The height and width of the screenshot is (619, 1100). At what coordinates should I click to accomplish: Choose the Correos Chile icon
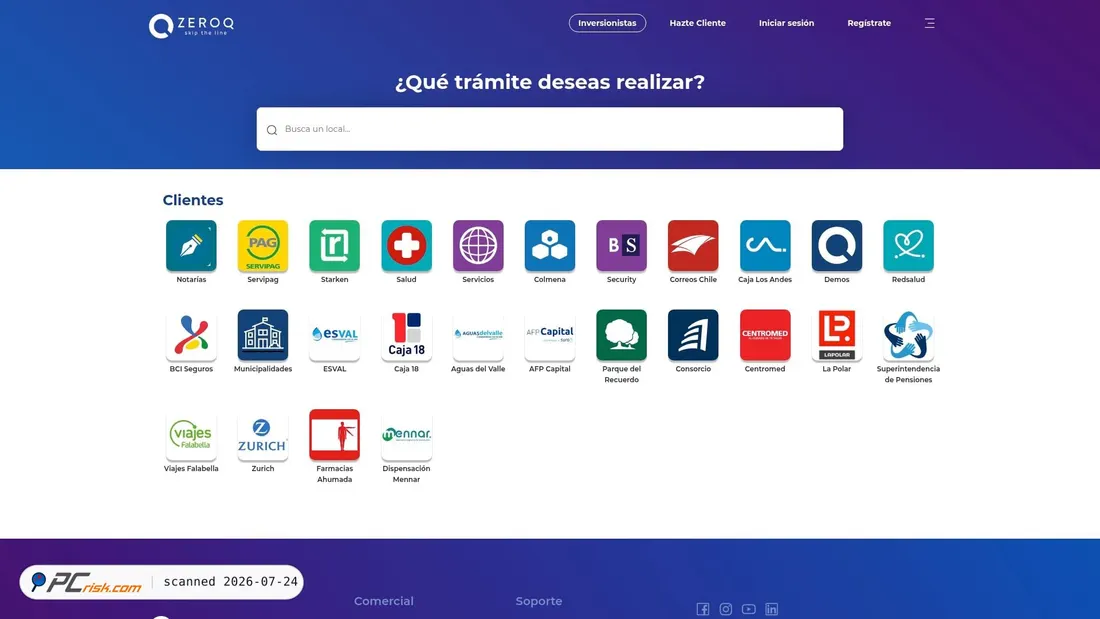pyautogui.click(x=693, y=246)
